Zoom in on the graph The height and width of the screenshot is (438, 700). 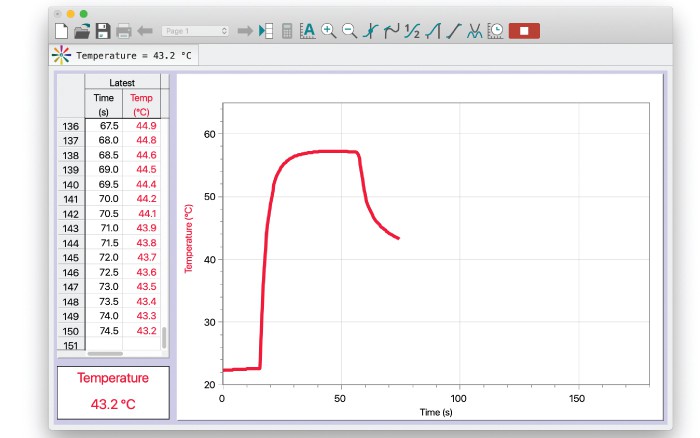(329, 31)
